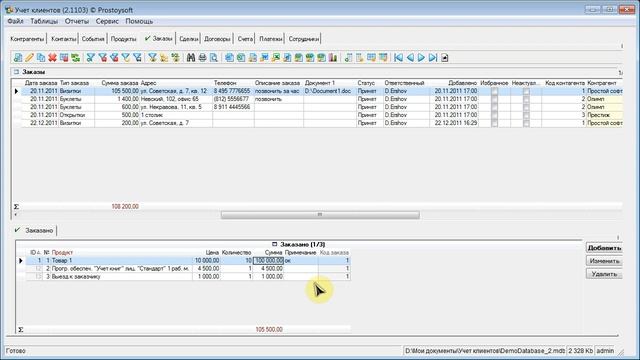Open the Отчеты menu
The image size is (640, 360).
(x=76, y=21)
